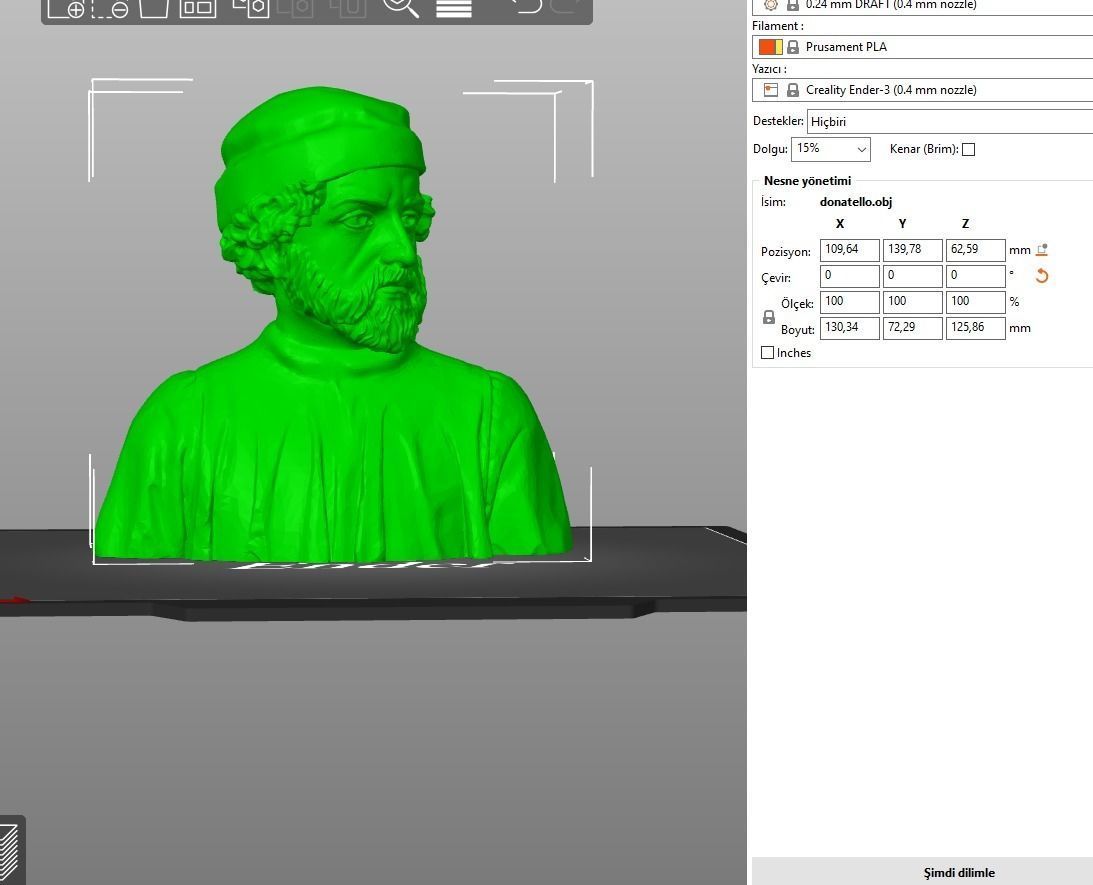The image size is (1093, 885).
Task: Open the Prusament PLA filament dropdown
Action: point(923,47)
